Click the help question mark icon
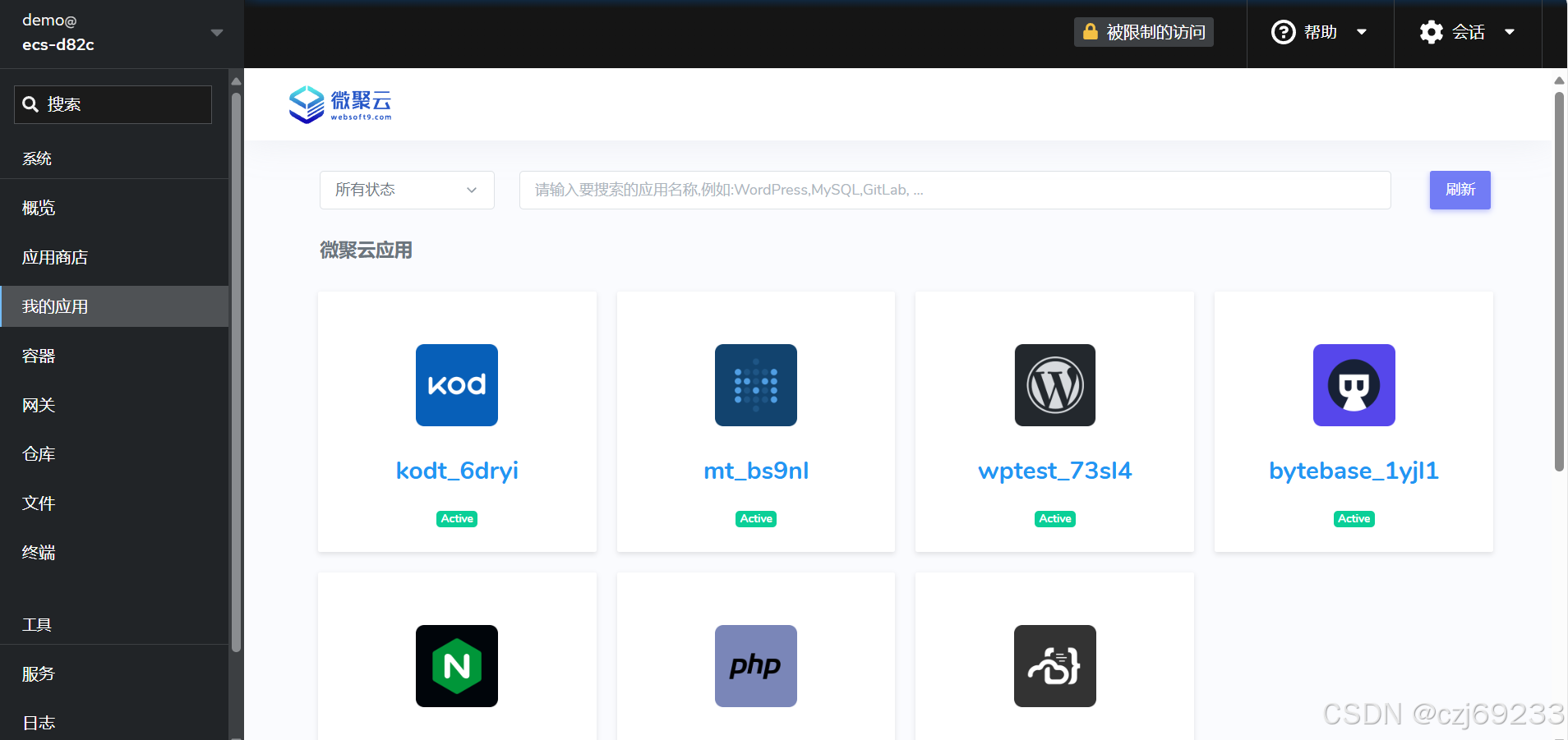This screenshot has width=1568, height=740. tap(1283, 32)
